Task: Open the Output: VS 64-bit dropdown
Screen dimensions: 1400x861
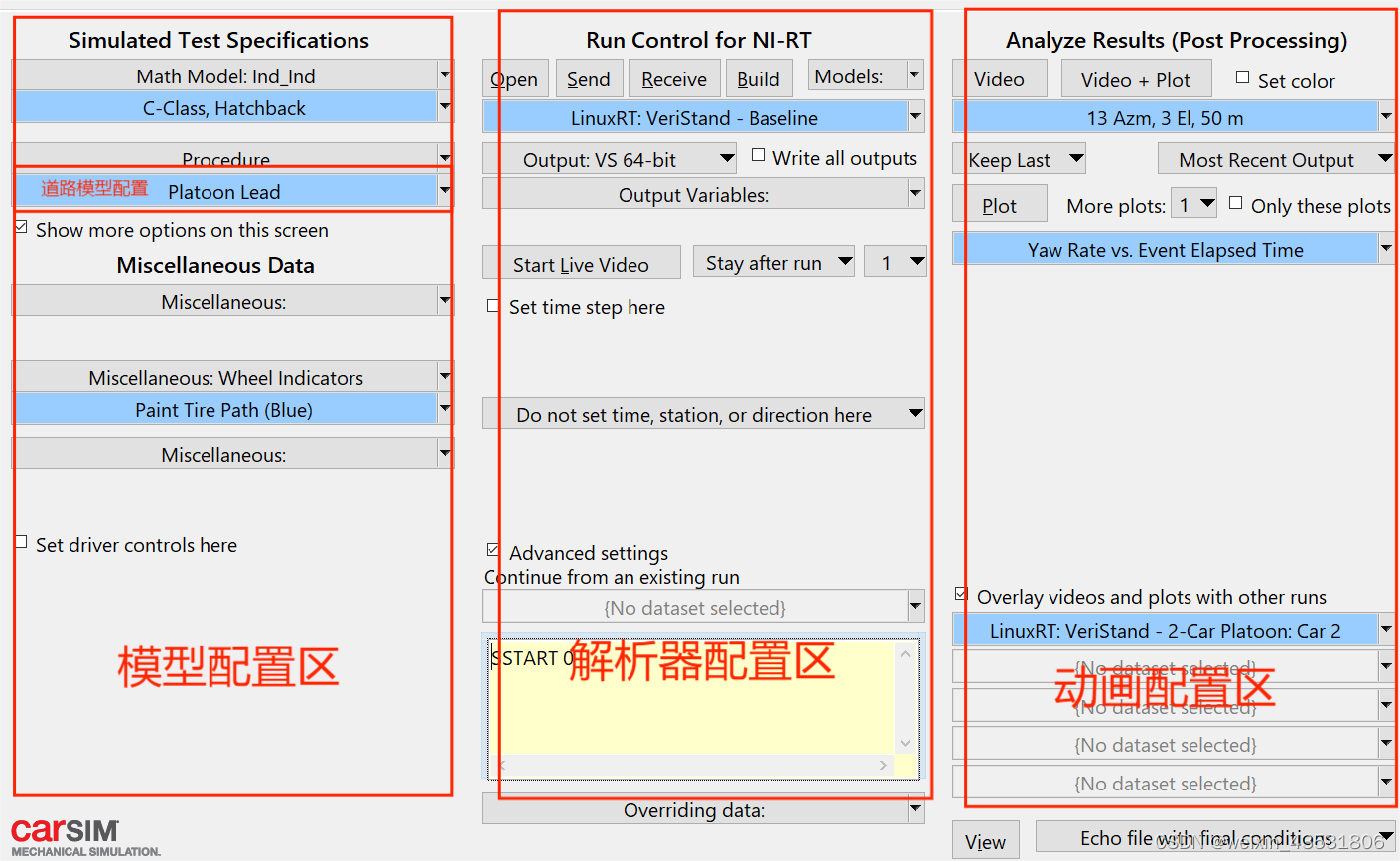Action: [x=609, y=159]
